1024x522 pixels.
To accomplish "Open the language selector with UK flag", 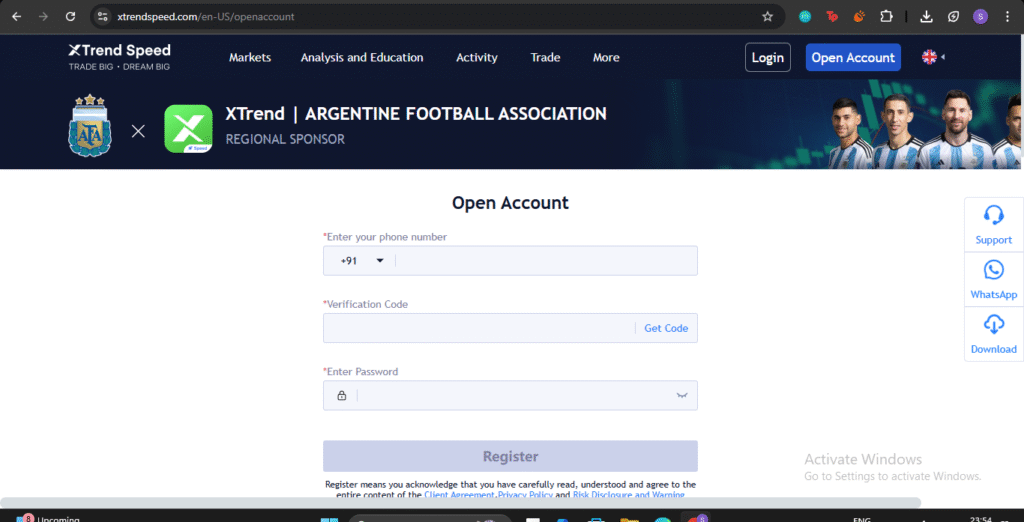I will 933,57.
